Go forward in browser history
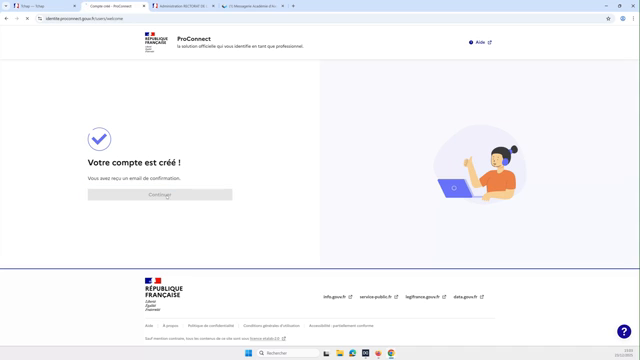The image size is (640, 360). pyautogui.click(x=17, y=18)
